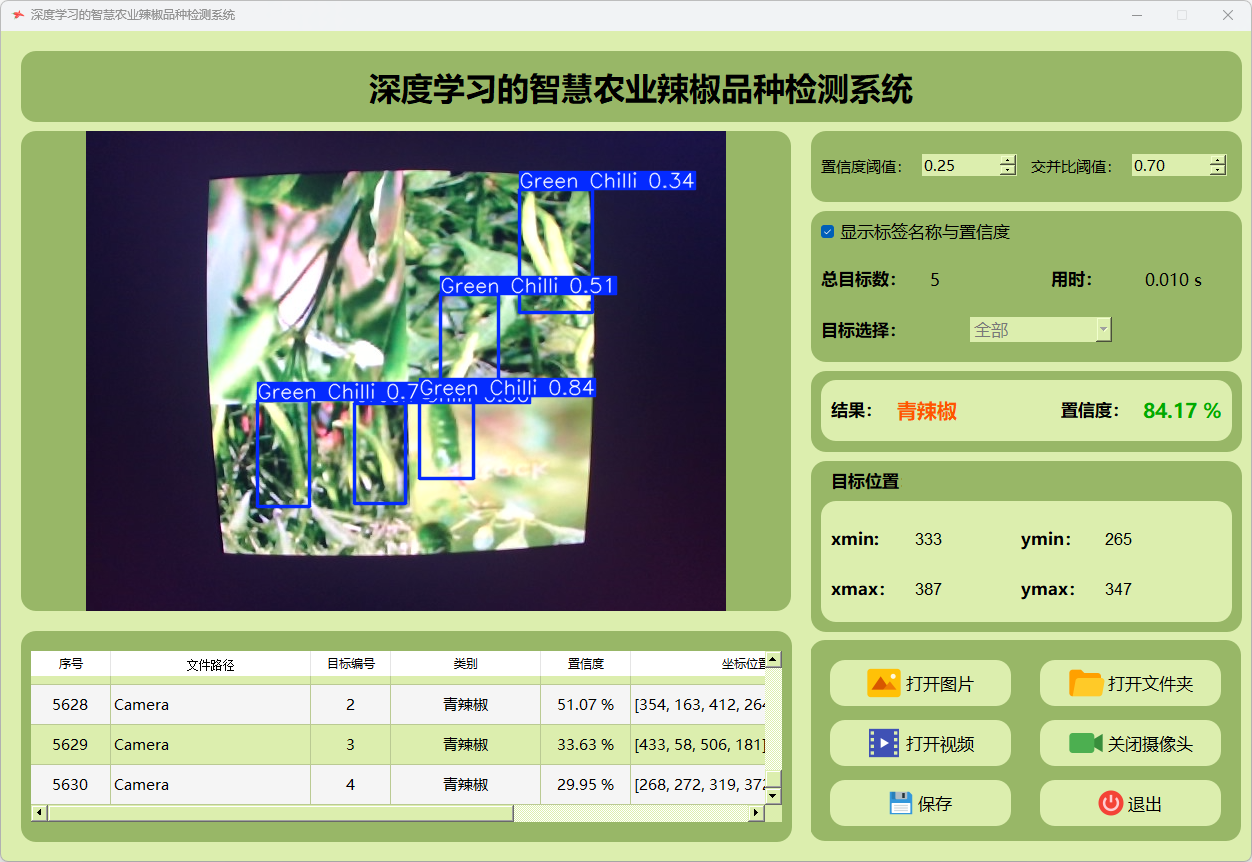This screenshot has height=862, width=1252.
Task: Click the picture icon on Open Image button
Action: pos(884,683)
